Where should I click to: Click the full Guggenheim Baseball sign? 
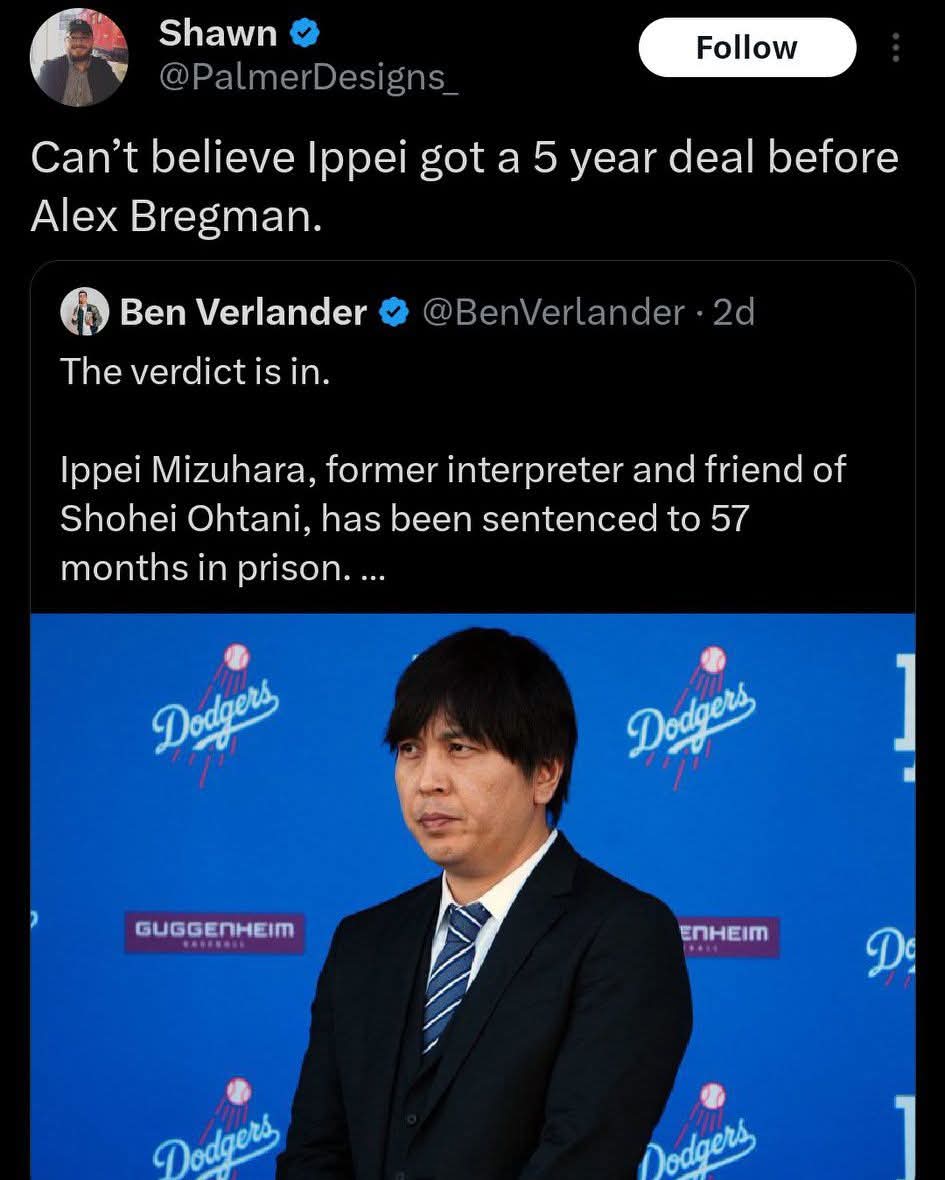point(214,932)
